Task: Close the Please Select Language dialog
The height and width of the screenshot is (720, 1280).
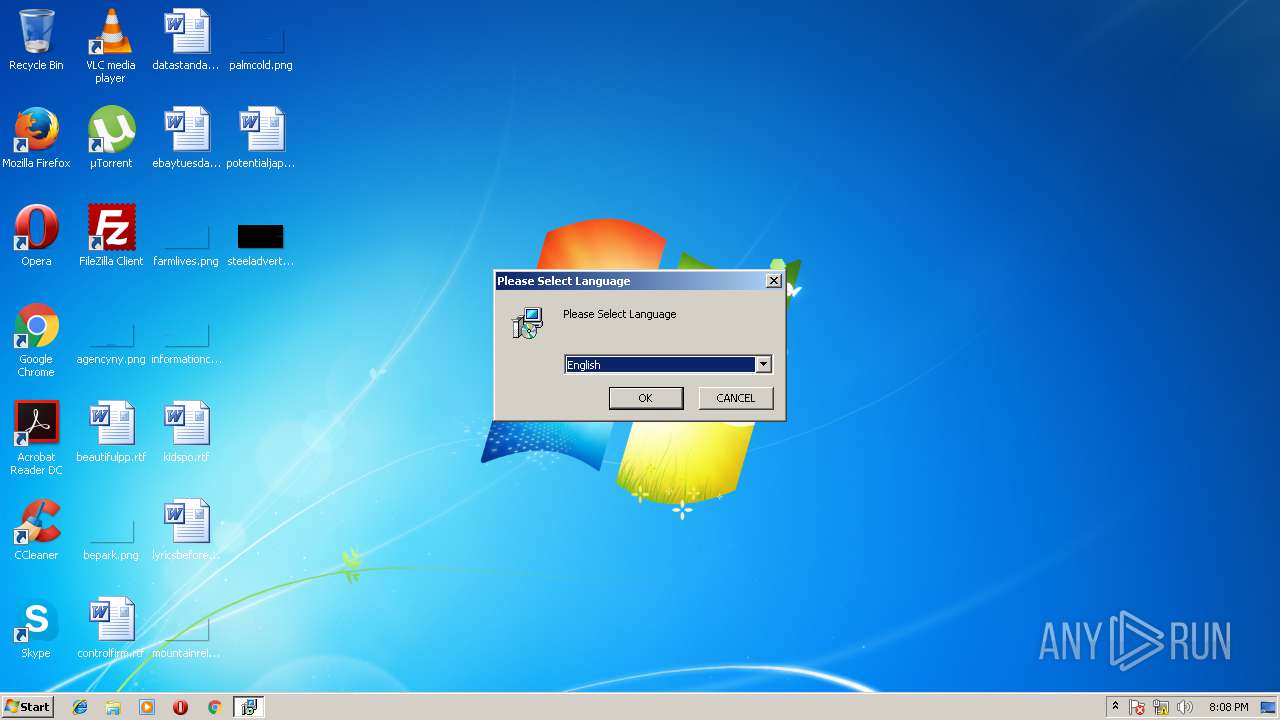Action: pos(773,281)
